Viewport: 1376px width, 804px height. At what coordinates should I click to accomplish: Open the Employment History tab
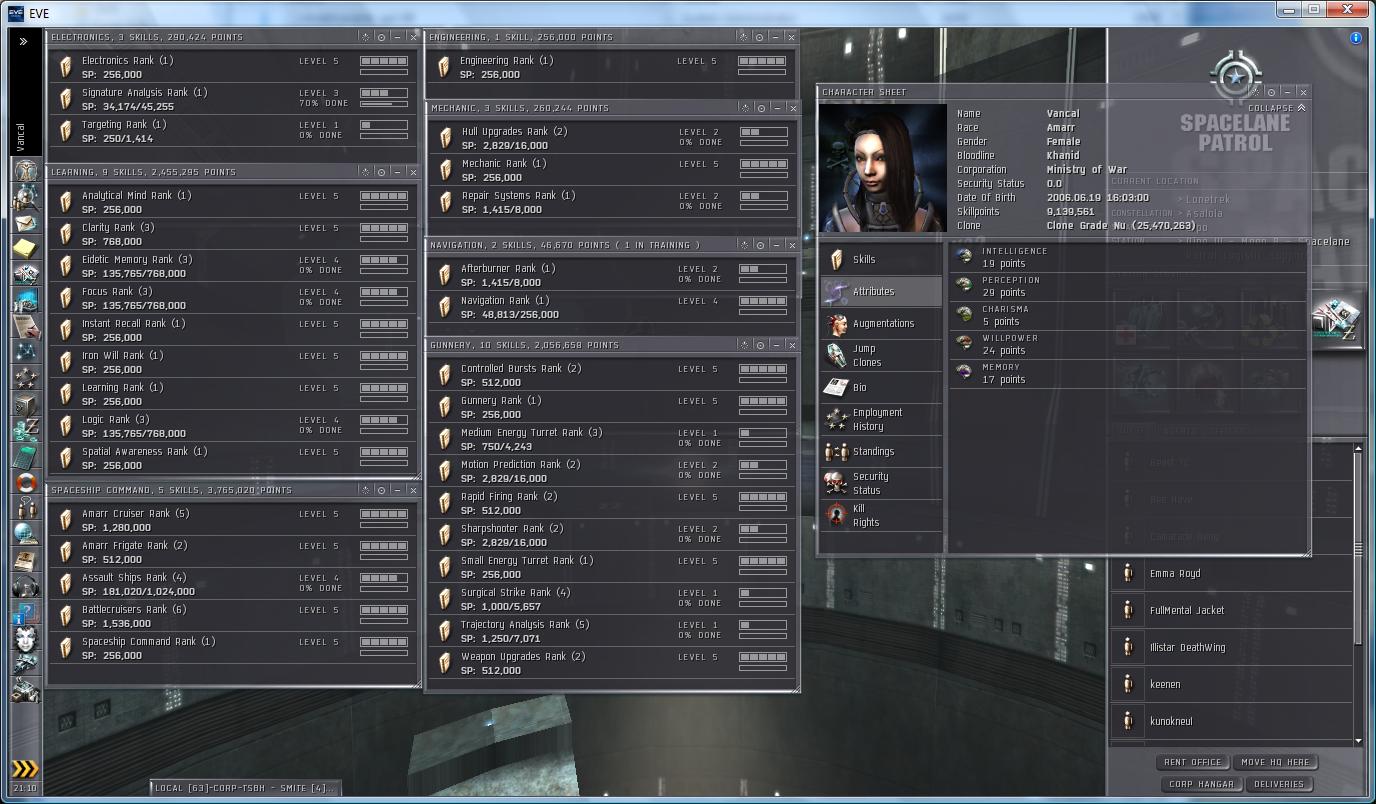click(881, 419)
